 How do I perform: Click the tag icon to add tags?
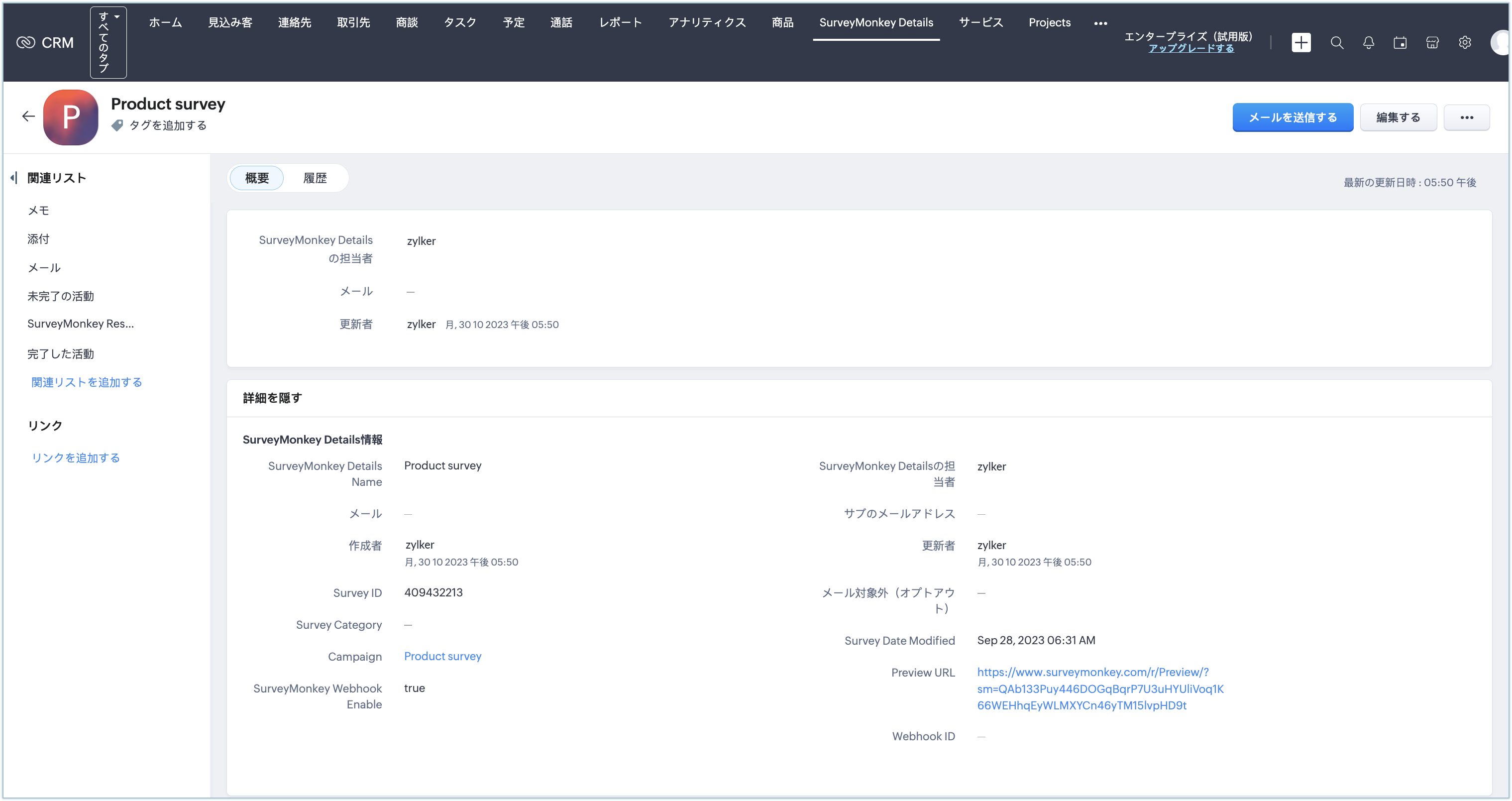click(x=117, y=125)
